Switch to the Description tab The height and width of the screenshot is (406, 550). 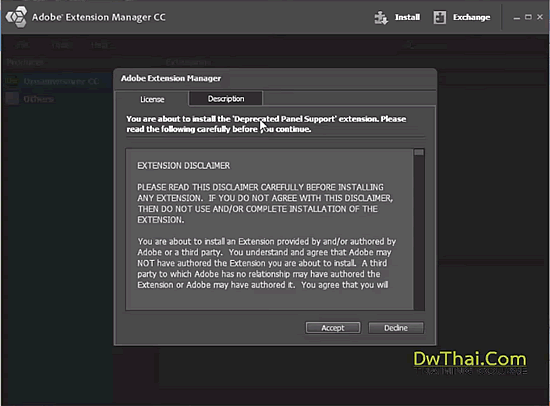[x=226, y=99]
